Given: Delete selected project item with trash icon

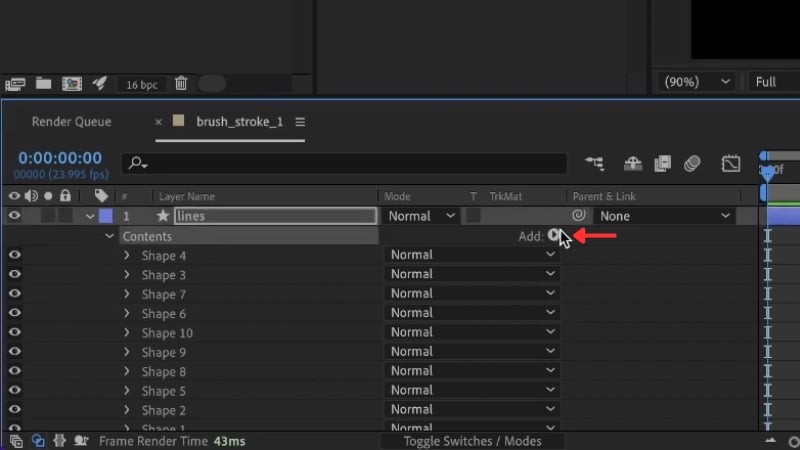Looking at the screenshot, I should tap(181, 83).
